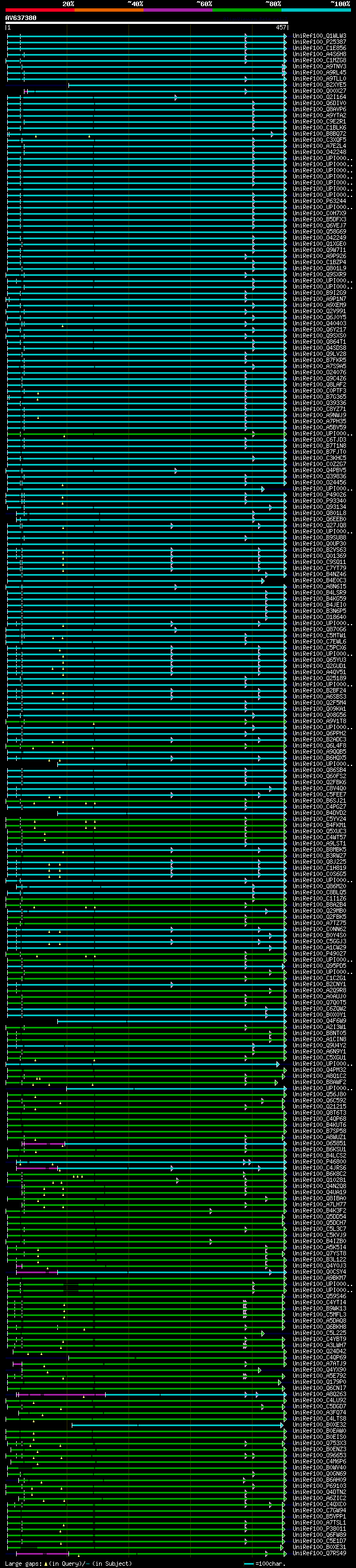Select the UniRef100_C5L225 label
This screenshot has width=356, height=1568.
coord(319,1333)
